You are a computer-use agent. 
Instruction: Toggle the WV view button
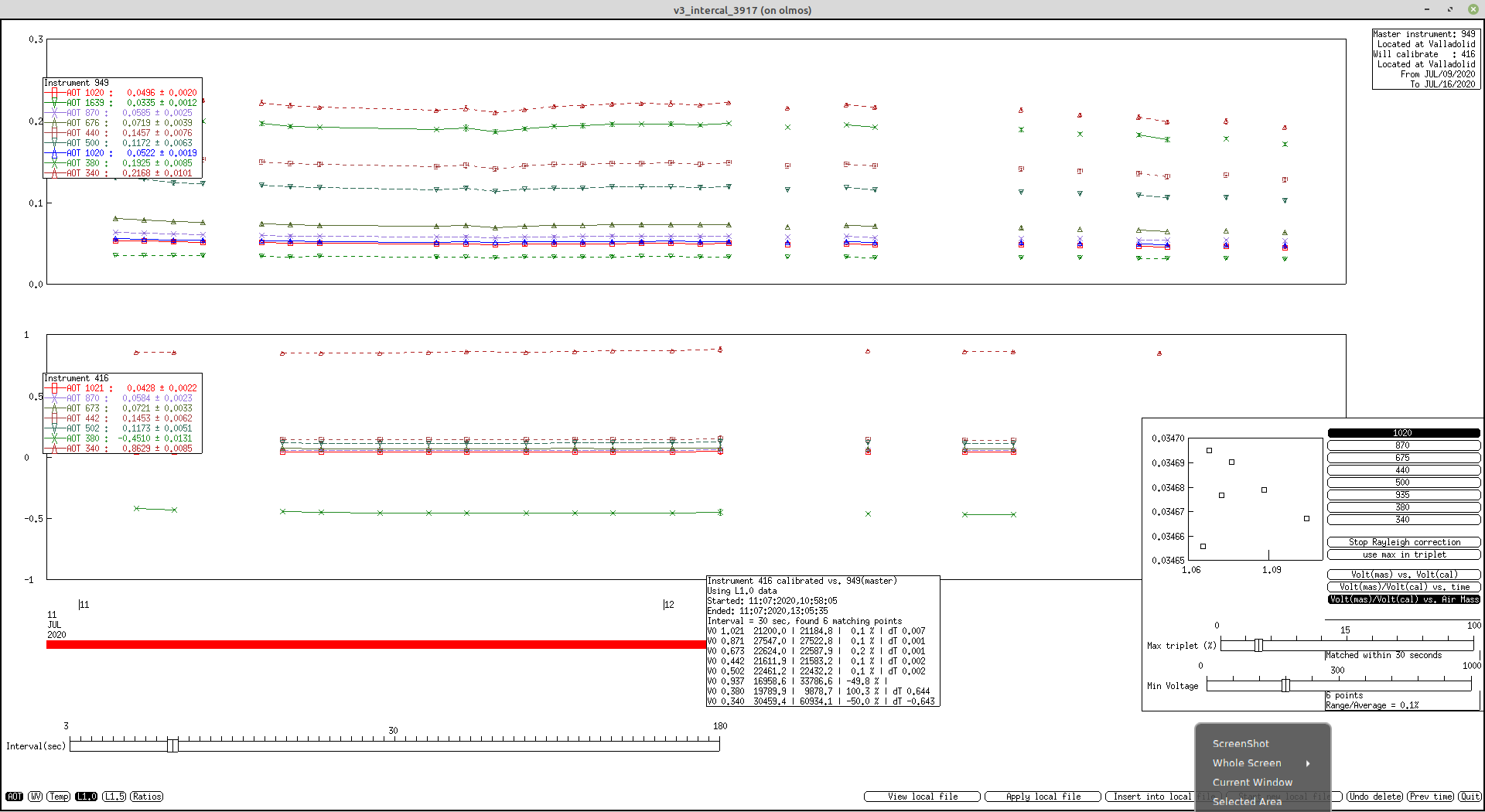click(36, 797)
